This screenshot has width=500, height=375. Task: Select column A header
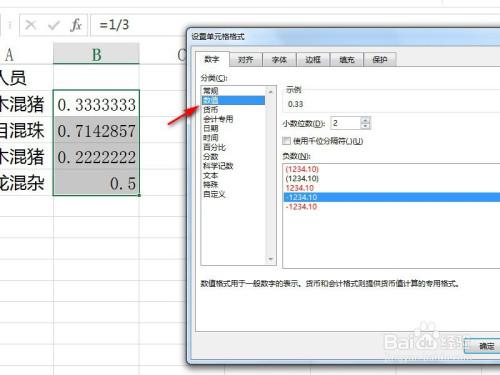[x=25, y=54]
